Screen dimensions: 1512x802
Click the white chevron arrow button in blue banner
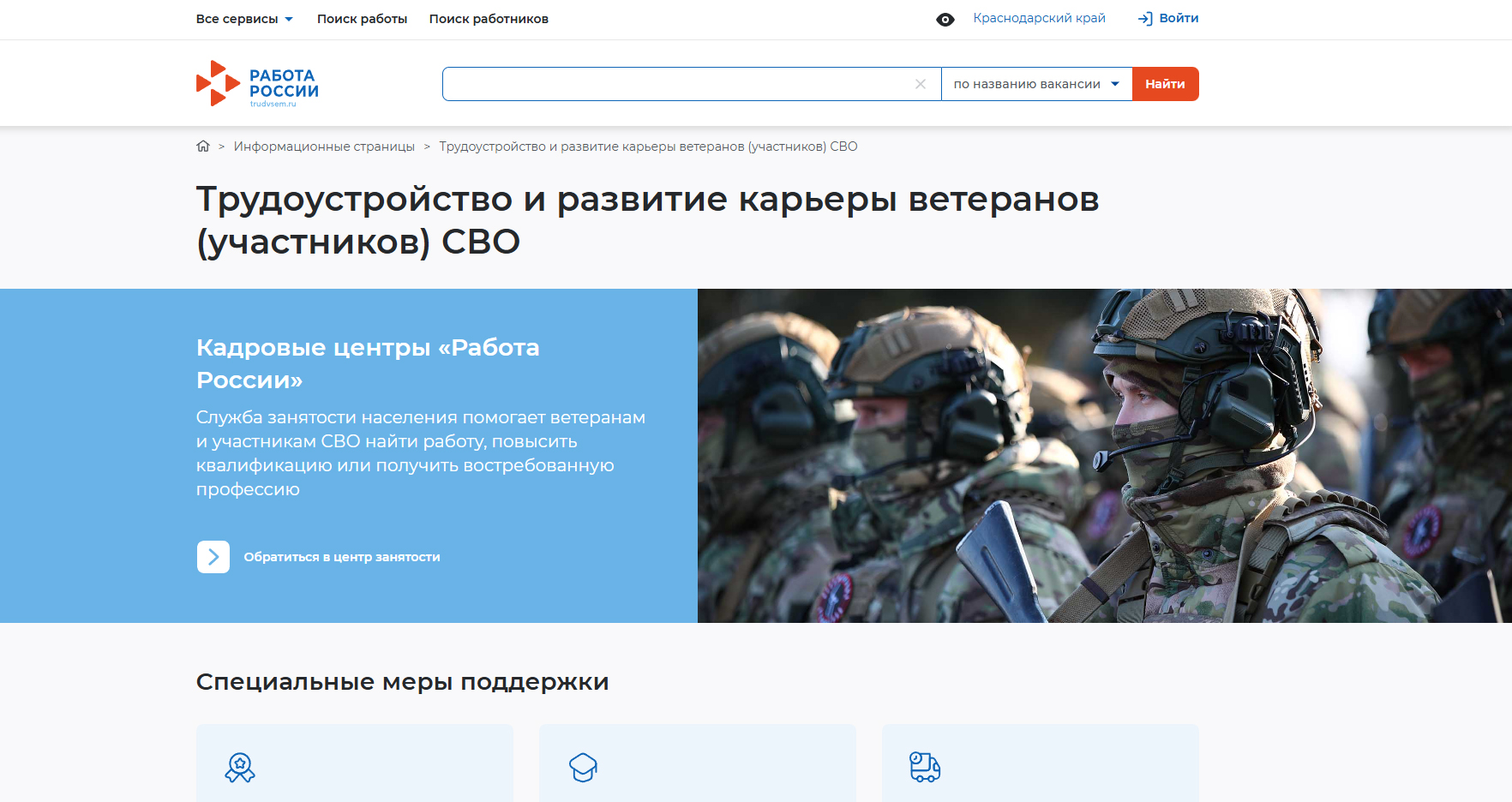[213, 557]
